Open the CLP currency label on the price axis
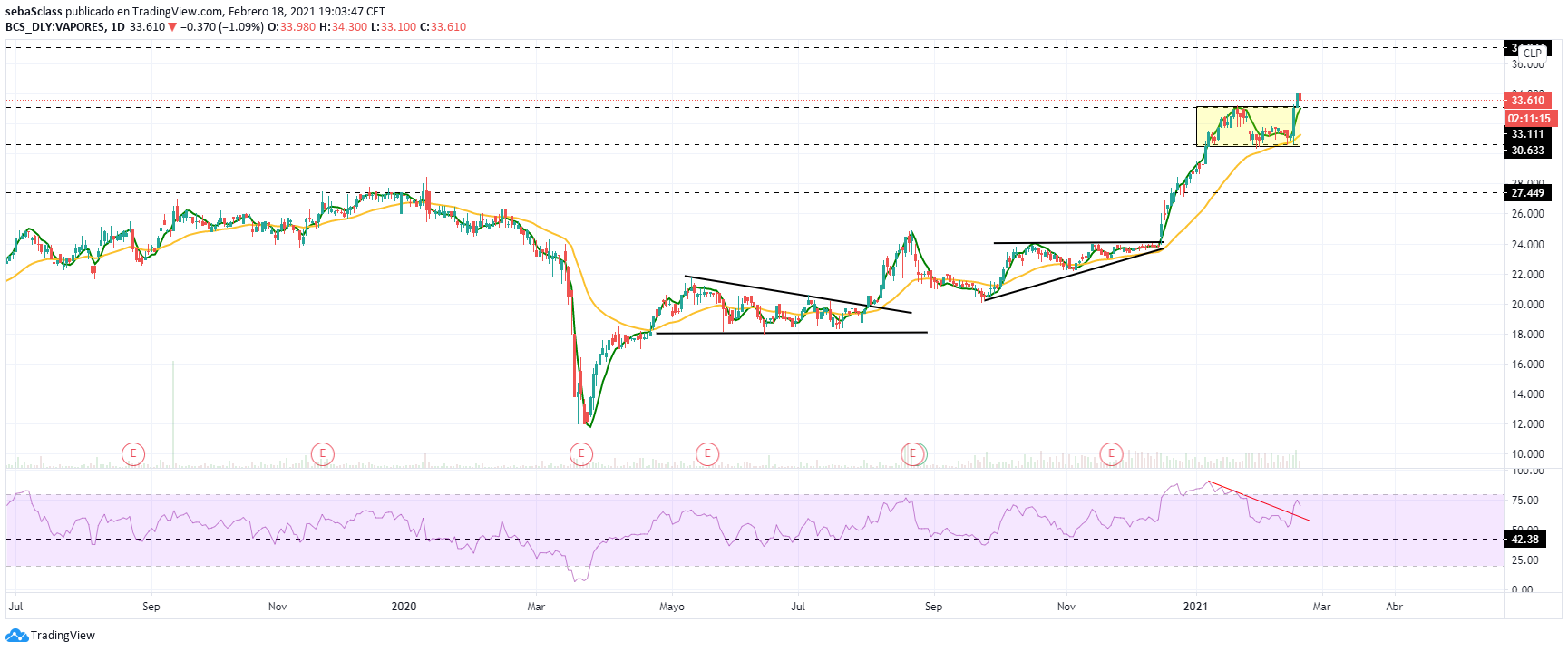This screenshot has height=652, width=1568. click(x=1533, y=53)
